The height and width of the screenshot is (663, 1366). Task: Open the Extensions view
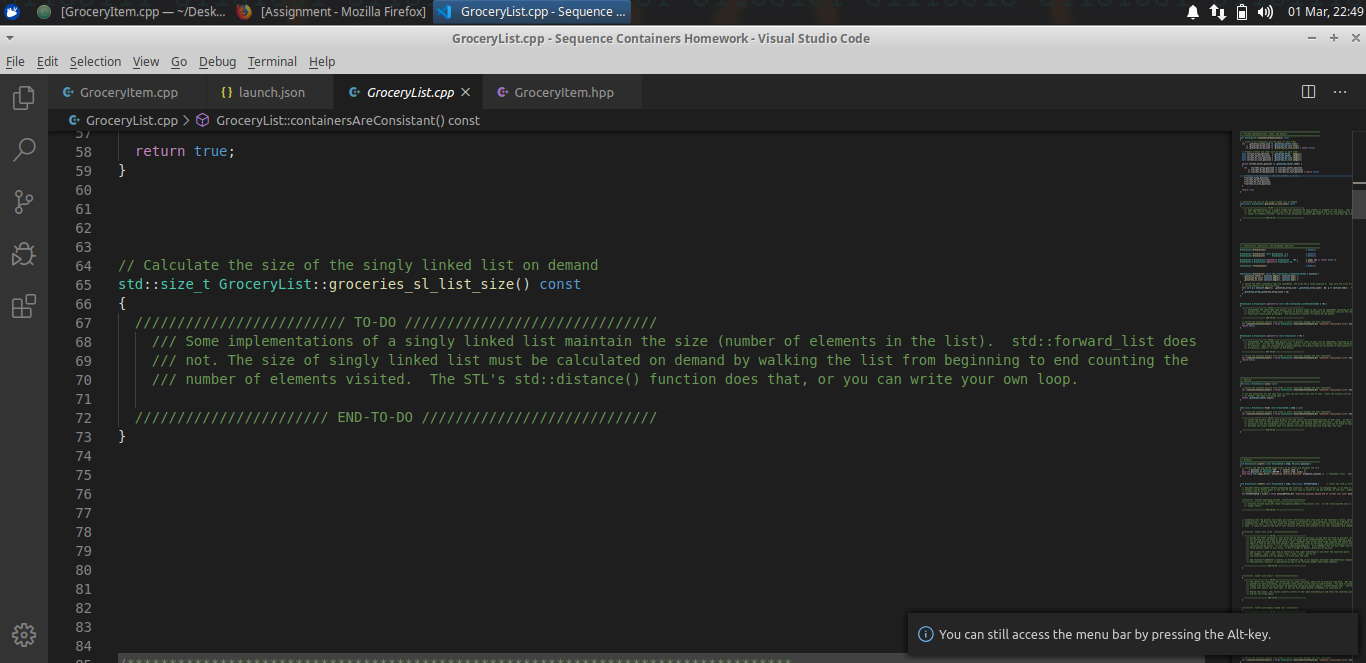23,306
